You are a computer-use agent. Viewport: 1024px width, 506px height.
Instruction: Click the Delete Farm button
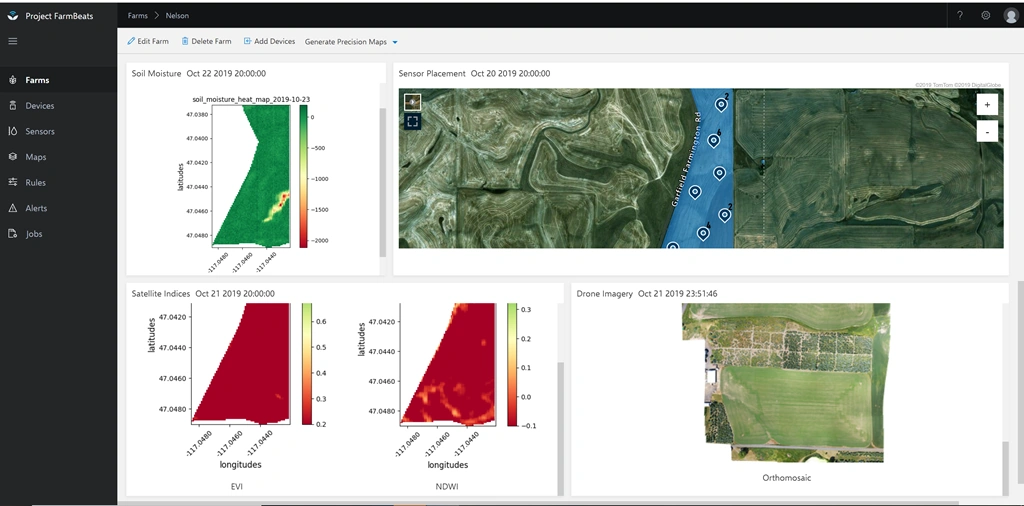206,41
